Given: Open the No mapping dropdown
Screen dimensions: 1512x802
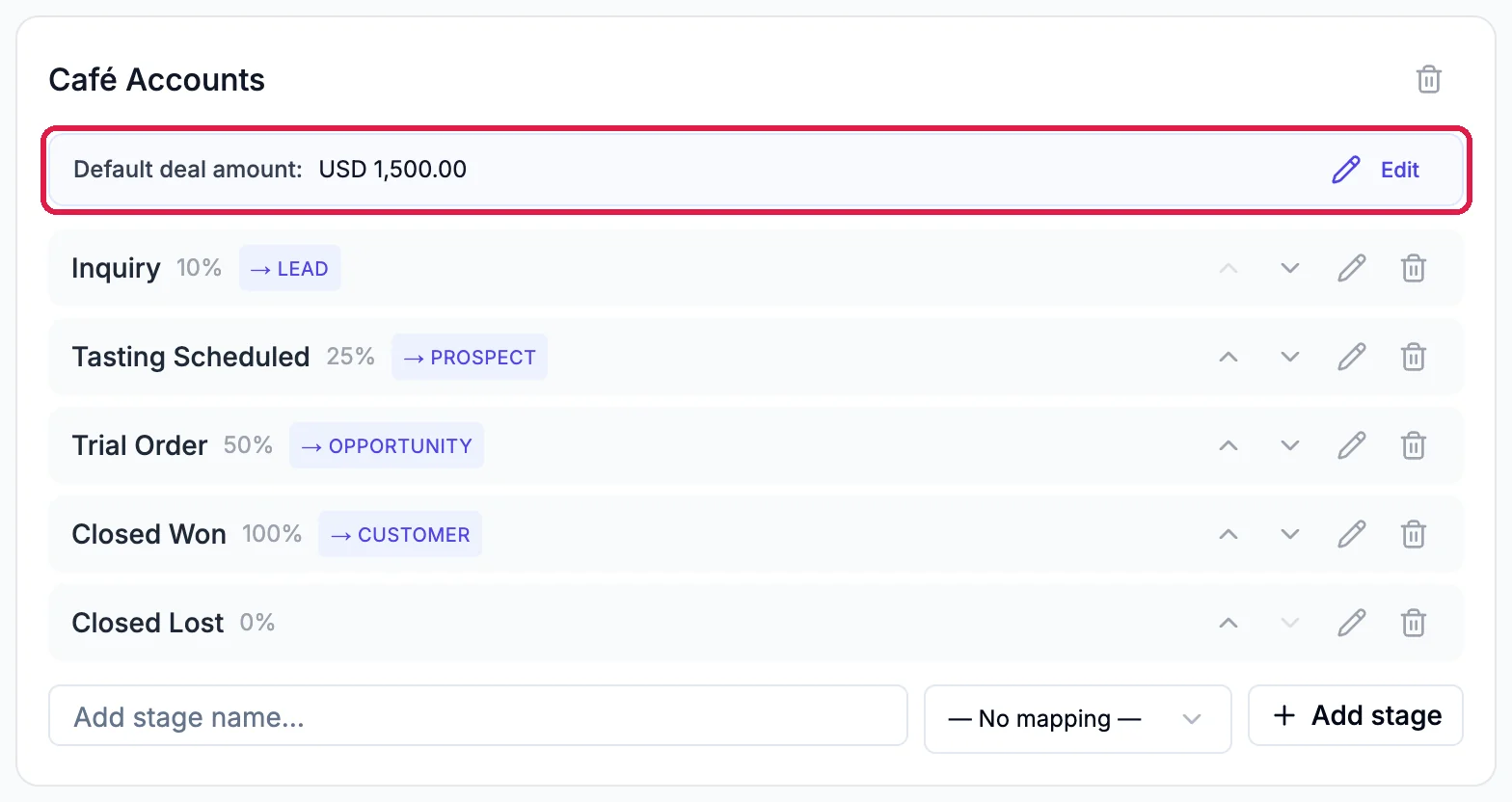Looking at the screenshot, I should click(1078, 719).
